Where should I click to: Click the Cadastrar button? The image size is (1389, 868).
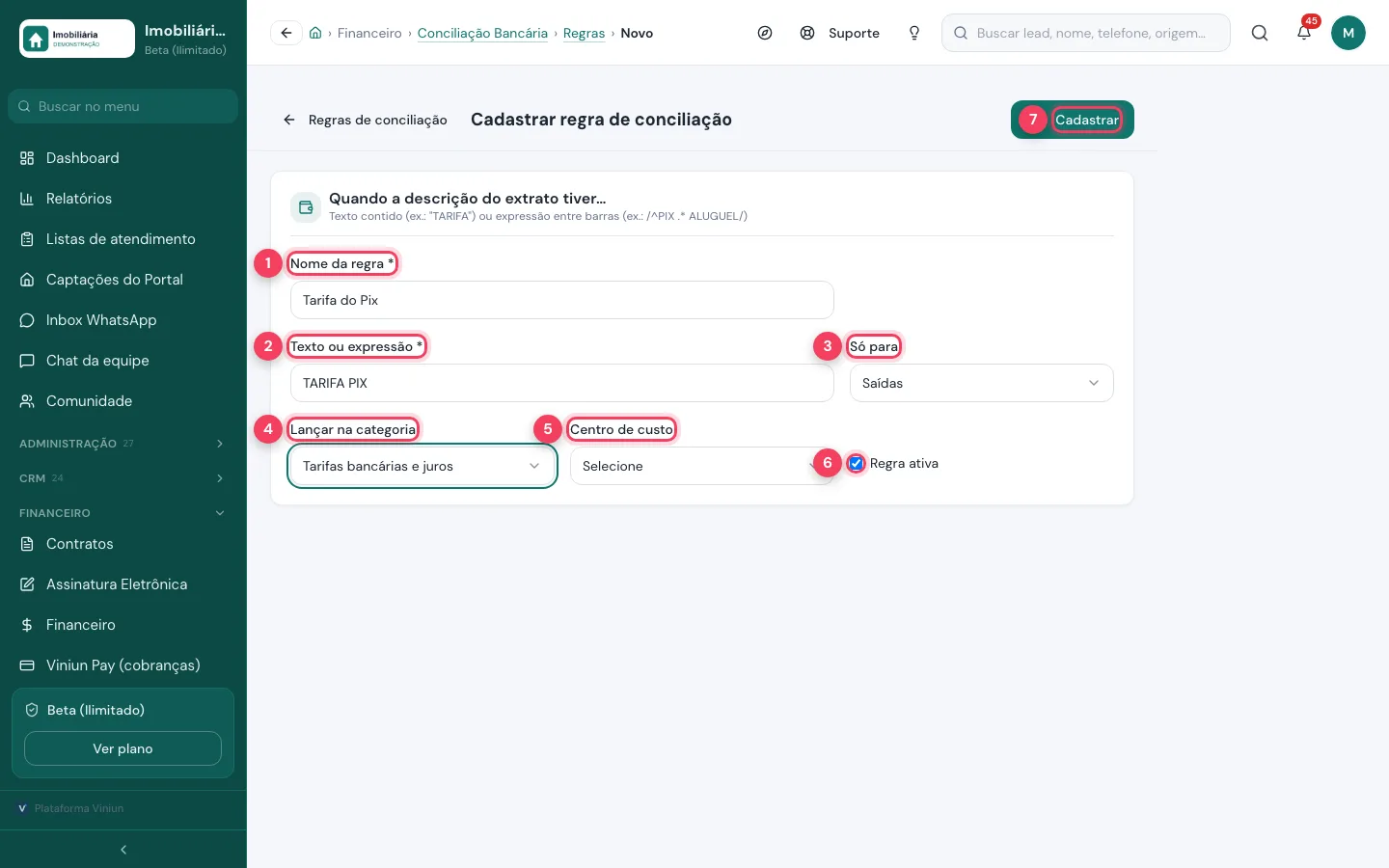click(x=1073, y=120)
